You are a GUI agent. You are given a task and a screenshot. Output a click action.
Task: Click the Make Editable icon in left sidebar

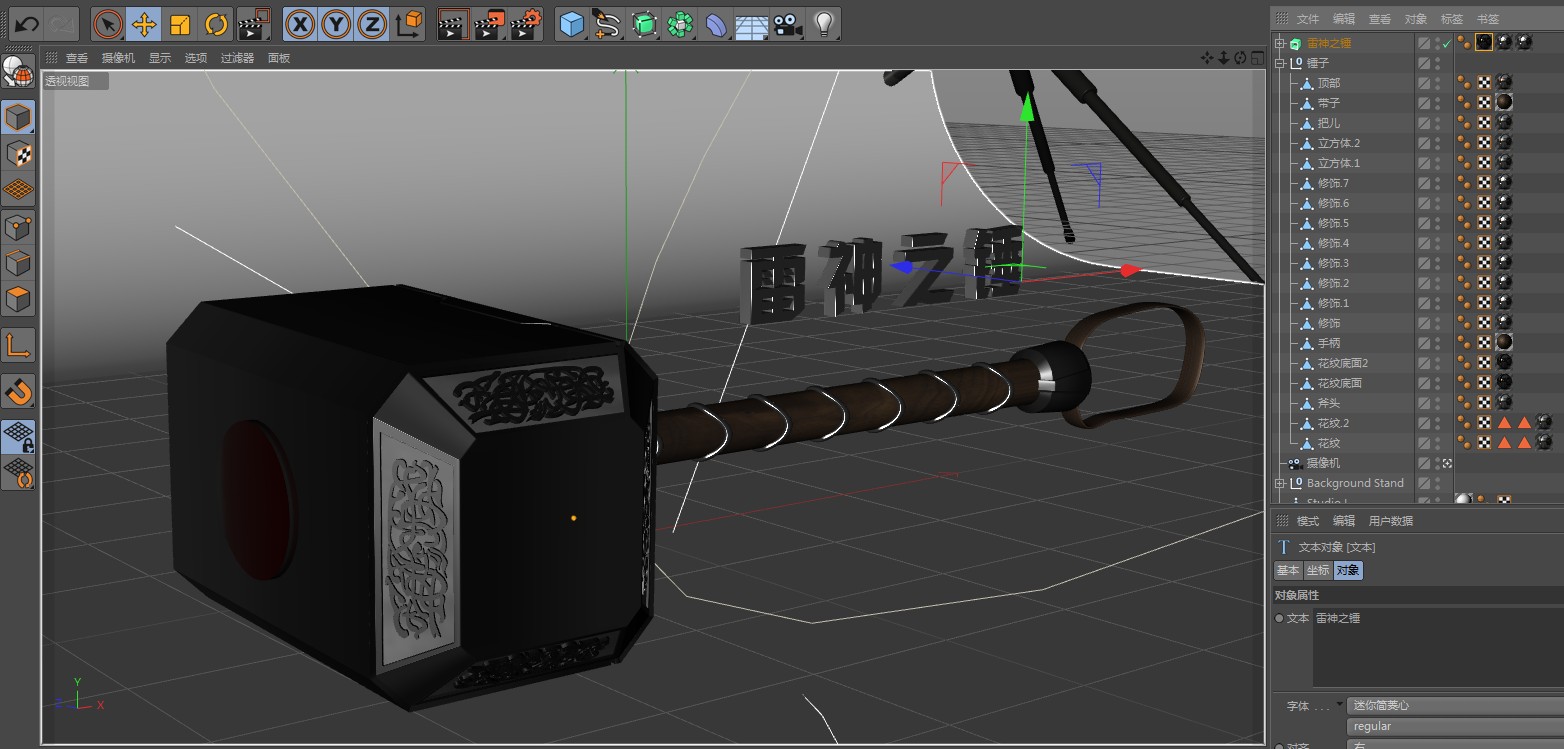pos(18,71)
